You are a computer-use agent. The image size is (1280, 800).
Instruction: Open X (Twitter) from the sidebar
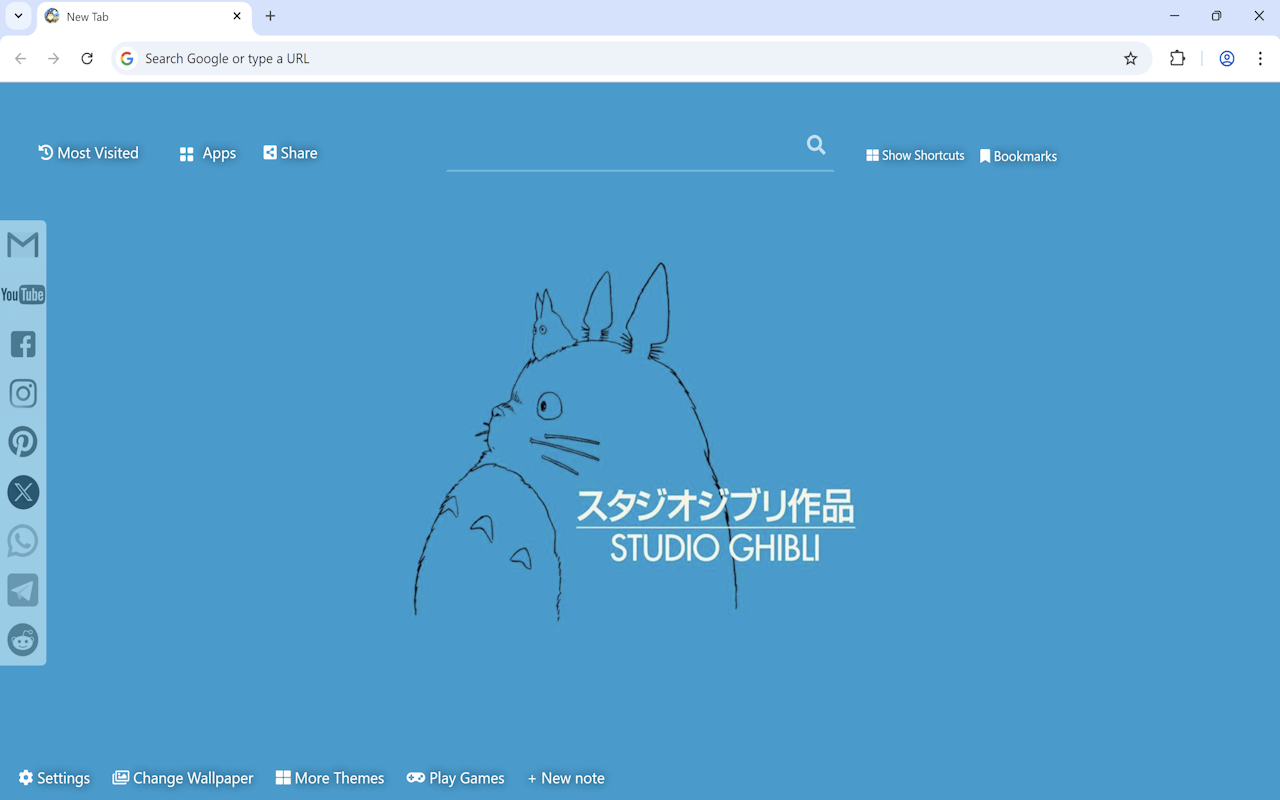pyautogui.click(x=22, y=492)
